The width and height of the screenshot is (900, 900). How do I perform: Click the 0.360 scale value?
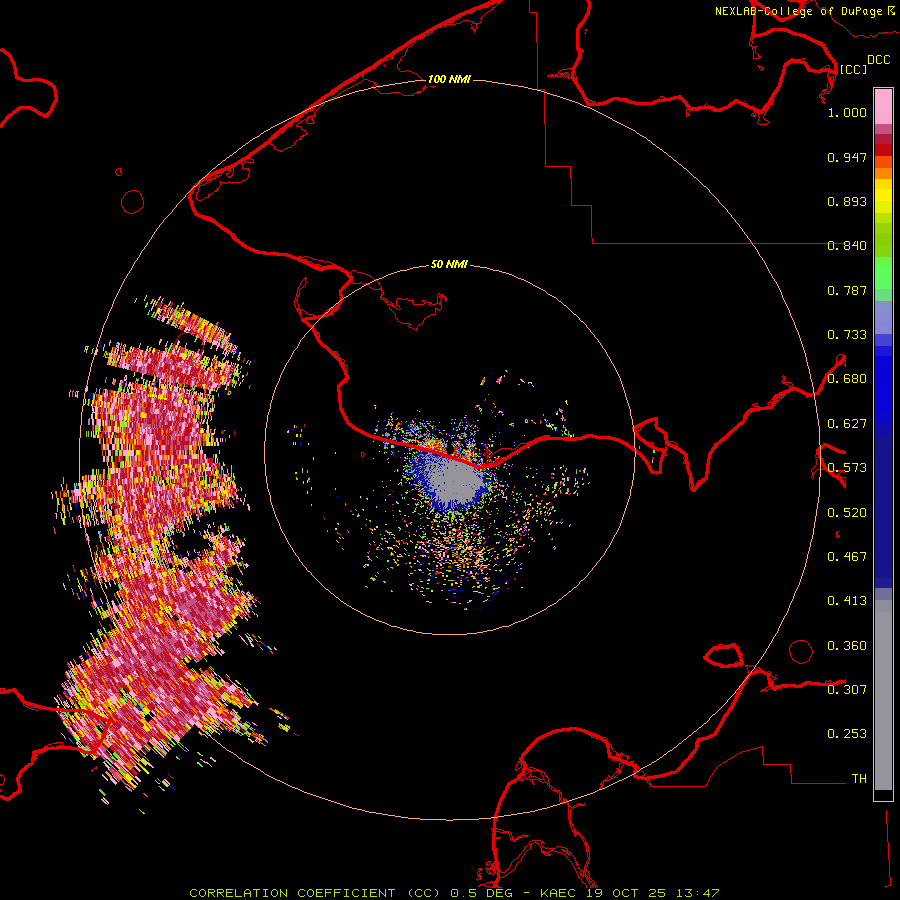(x=847, y=646)
